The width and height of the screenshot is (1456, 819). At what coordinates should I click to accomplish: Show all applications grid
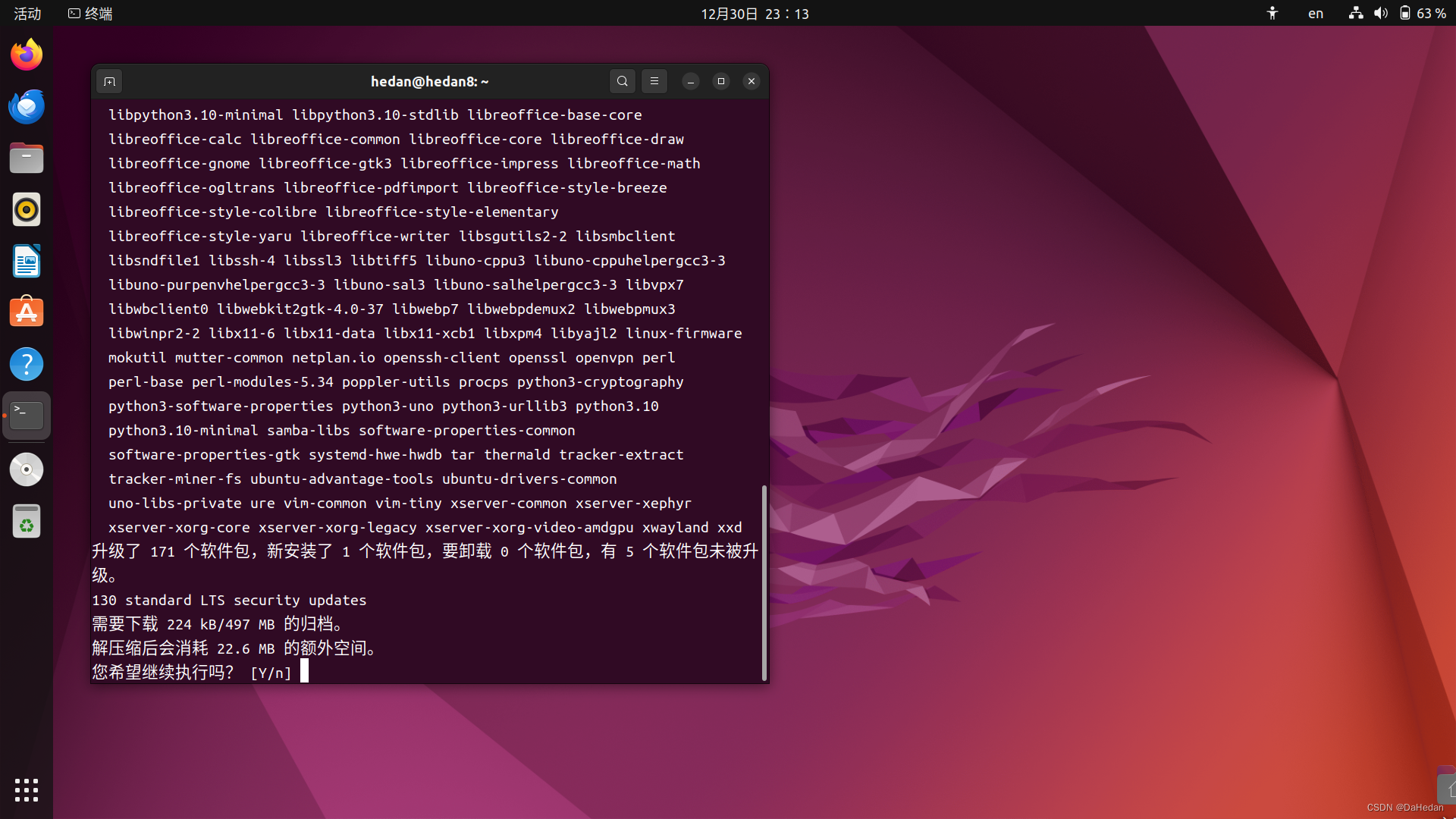tap(27, 789)
